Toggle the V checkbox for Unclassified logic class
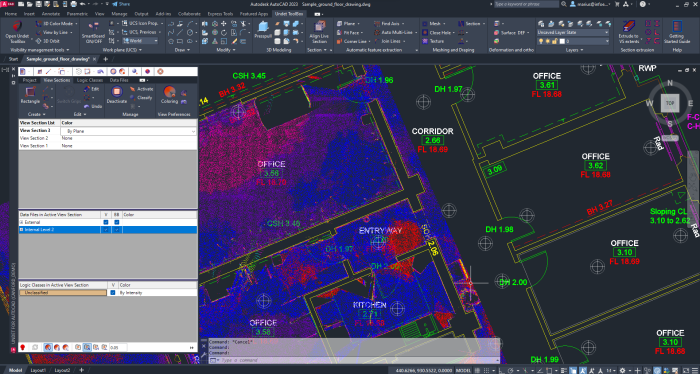Screen dimensions: 700x374 pyautogui.click(x=113, y=292)
